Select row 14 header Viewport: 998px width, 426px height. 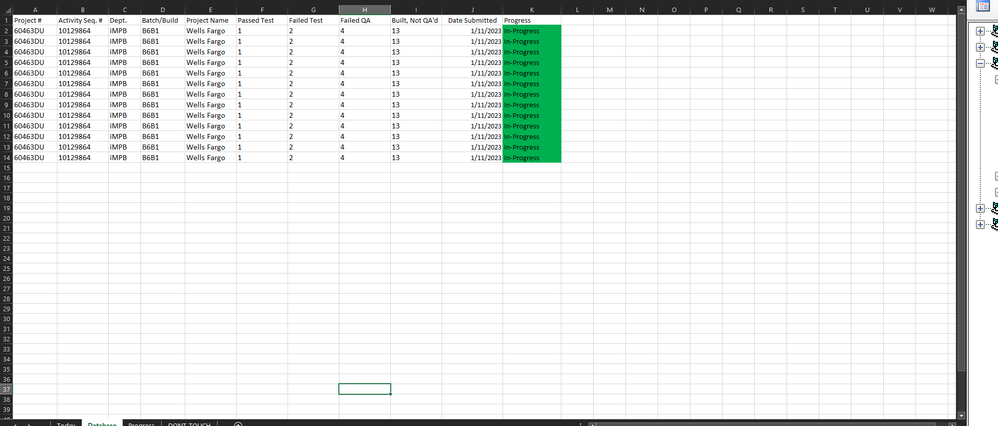coord(6,157)
